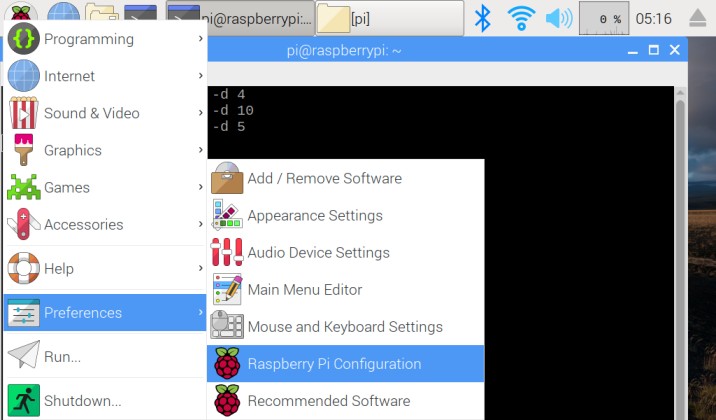The height and width of the screenshot is (420, 716).
Task: Click the terminal title bar pi@raspberrypi: ~
Action: click(x=344, y=50)
